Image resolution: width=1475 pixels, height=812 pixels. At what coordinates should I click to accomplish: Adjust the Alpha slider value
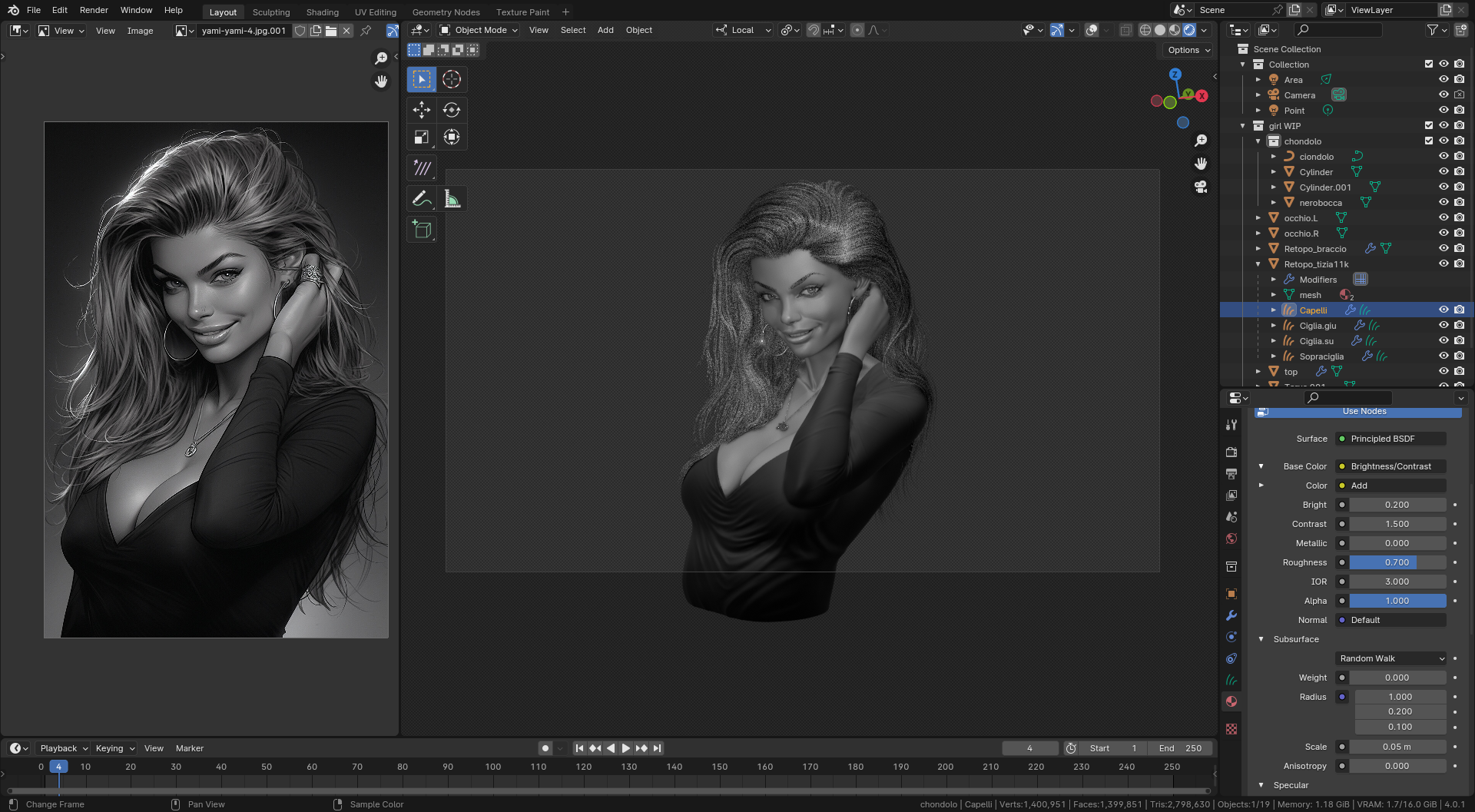pyautogui.click(x=1398, y=601)
